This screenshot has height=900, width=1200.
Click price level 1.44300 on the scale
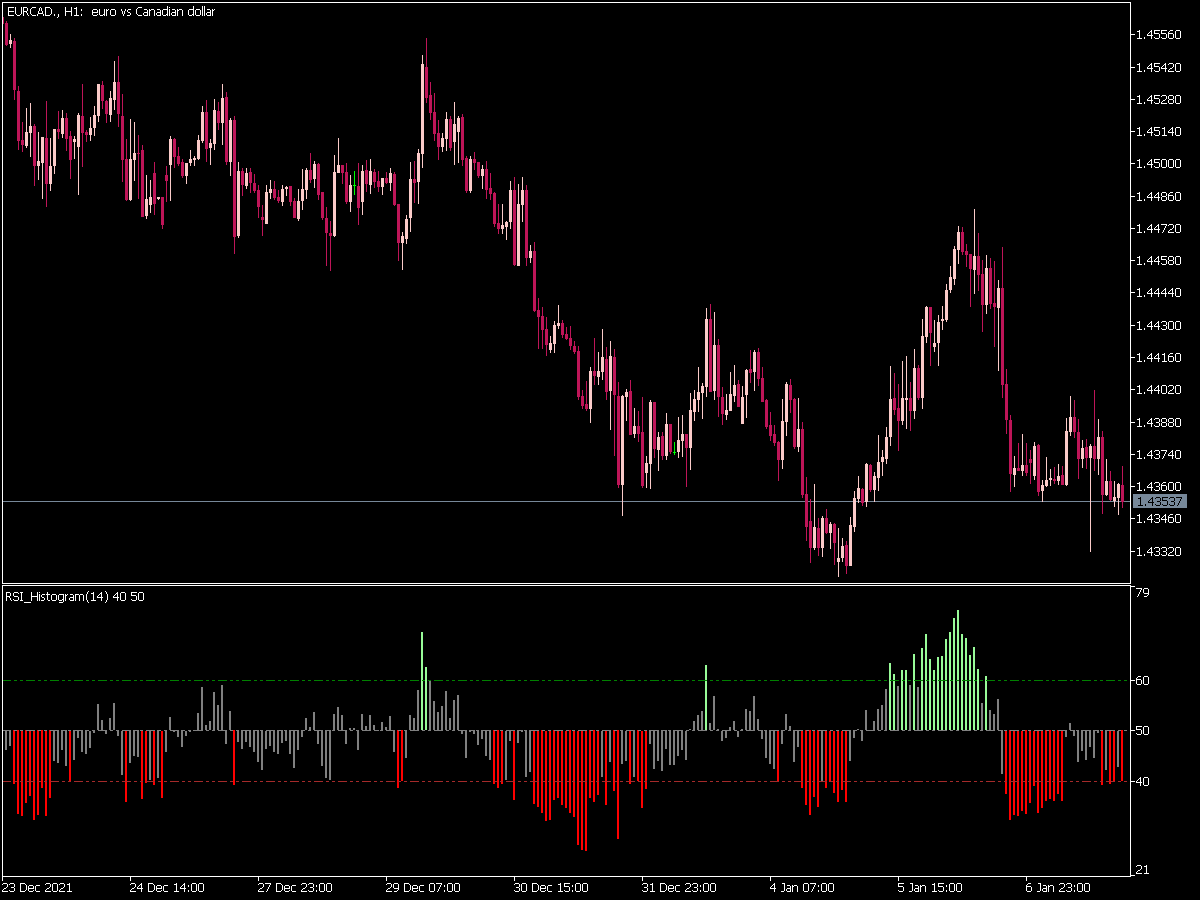coord(1160,325)
